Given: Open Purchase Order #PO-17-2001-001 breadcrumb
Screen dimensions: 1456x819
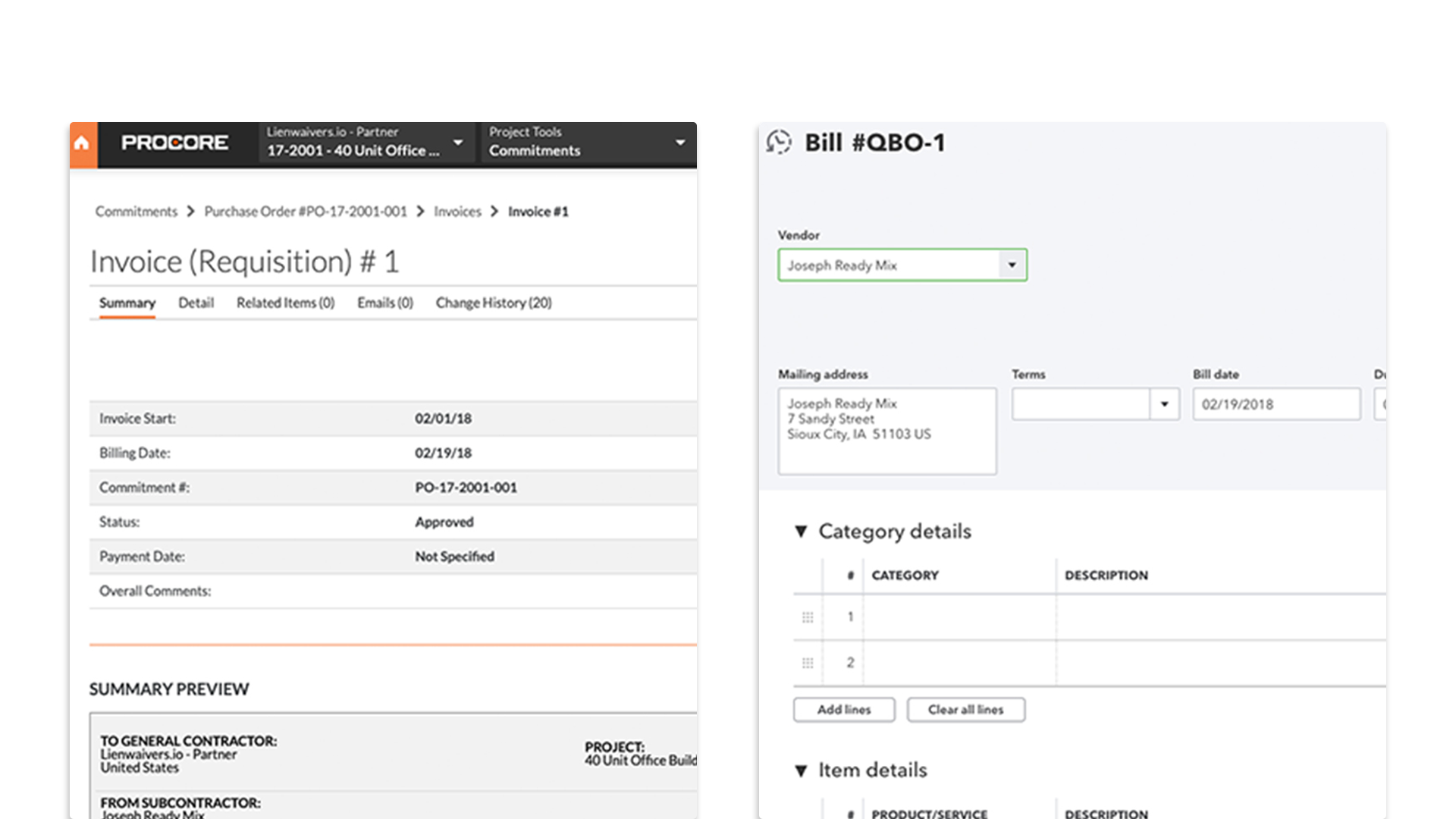Looking at the screenshot, I should [x=306, y=212].
